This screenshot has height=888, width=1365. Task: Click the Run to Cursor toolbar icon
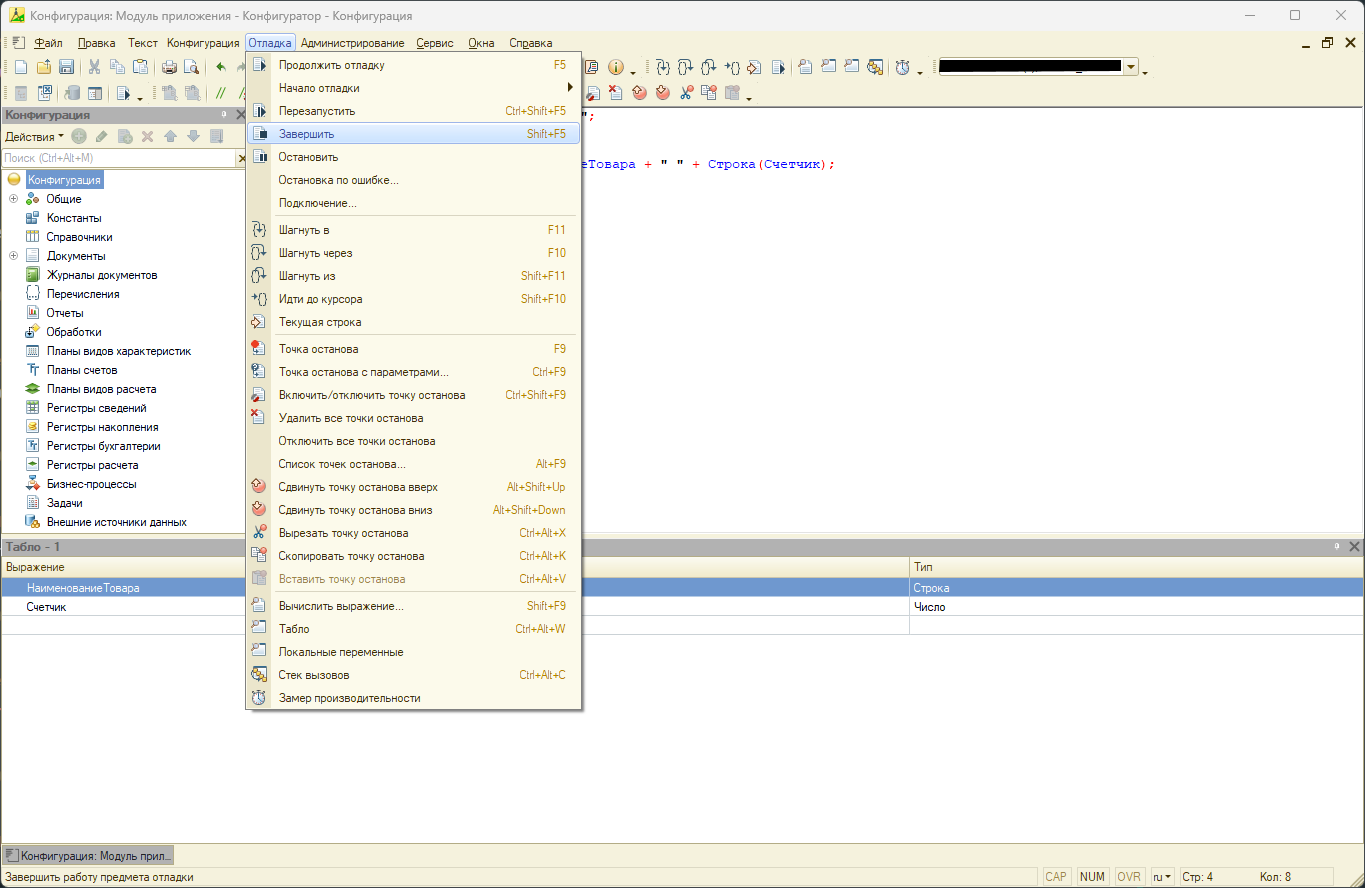(x=732, y=67)
